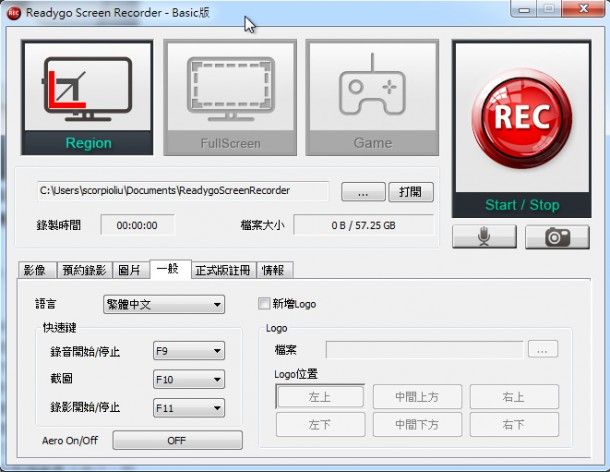
Task: Switch to the 影像 tab
Action: (35, 270)
